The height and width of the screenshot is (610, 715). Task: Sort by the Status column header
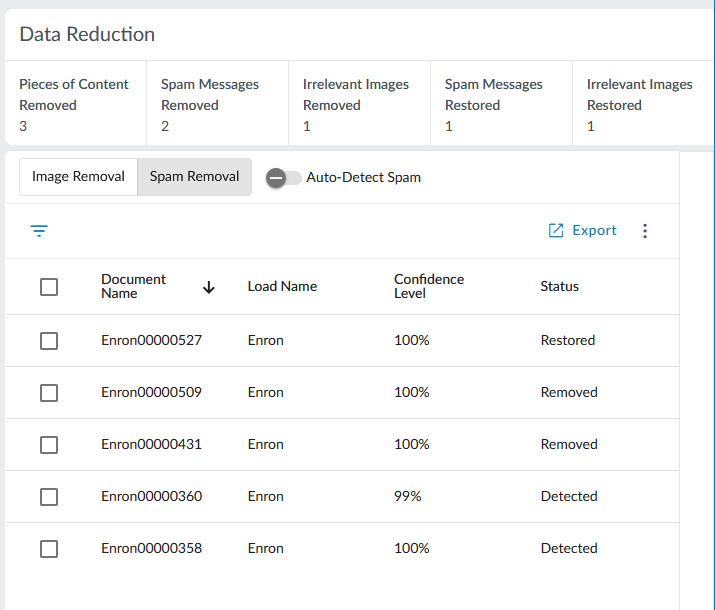coord(559,287)
